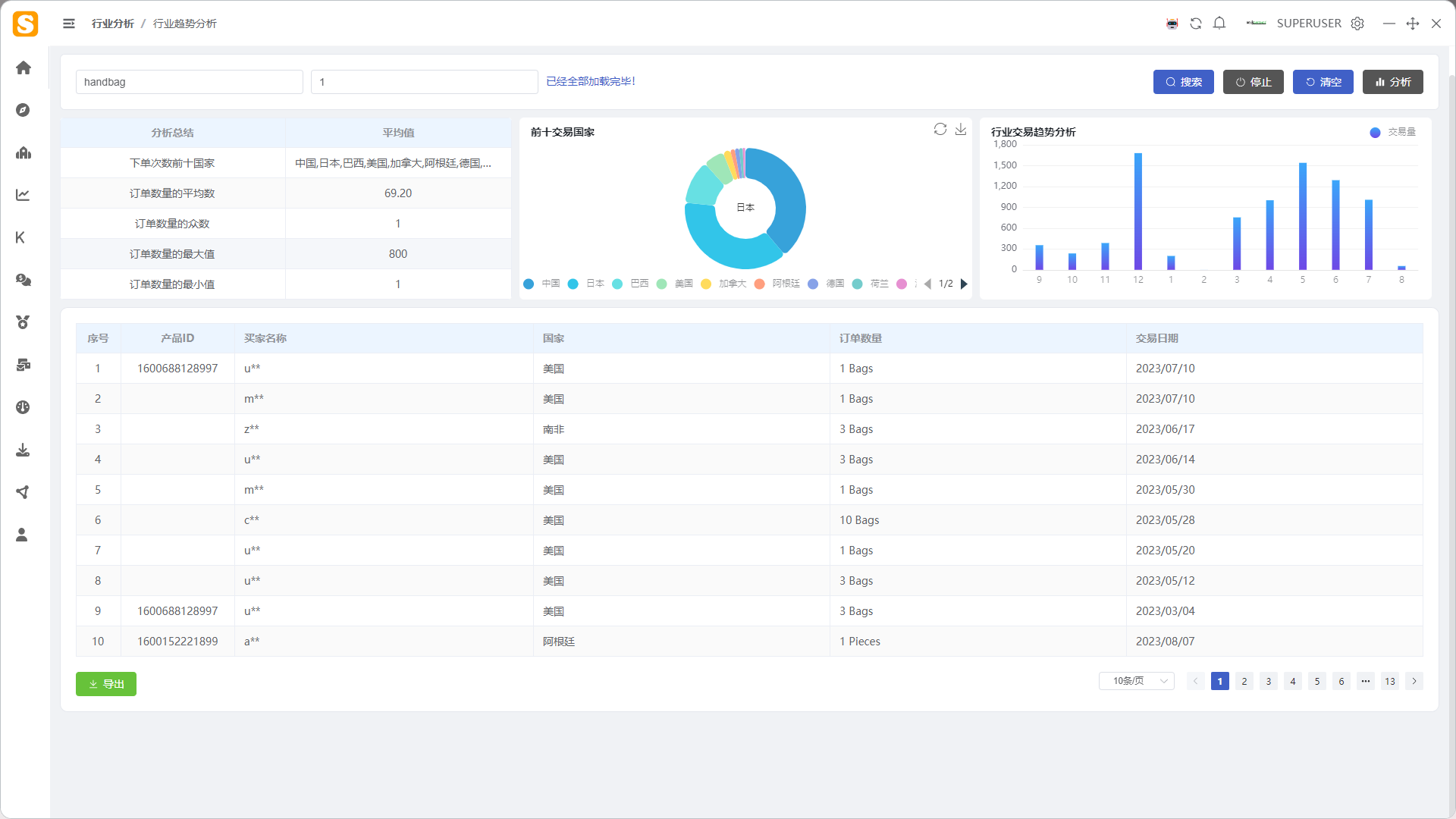Expand the pagination ellipsis for more pages
This screenshot has height=819, width=1456.
click(1366, 681)
